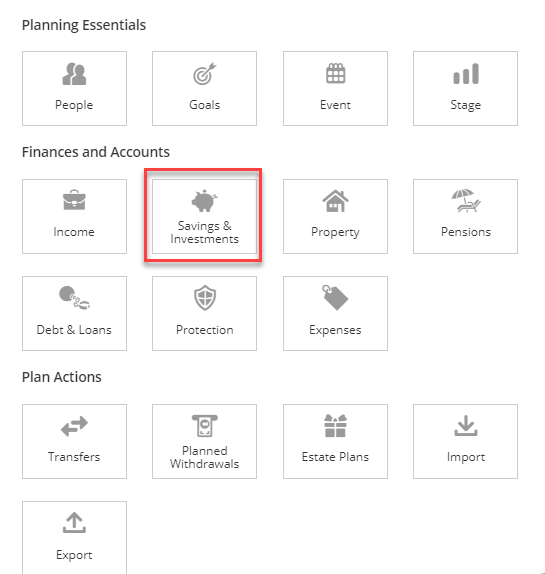This screenshot has height=574, width=545.
Task: Open the Transfers arrows tile
Action: click(74, 441)
